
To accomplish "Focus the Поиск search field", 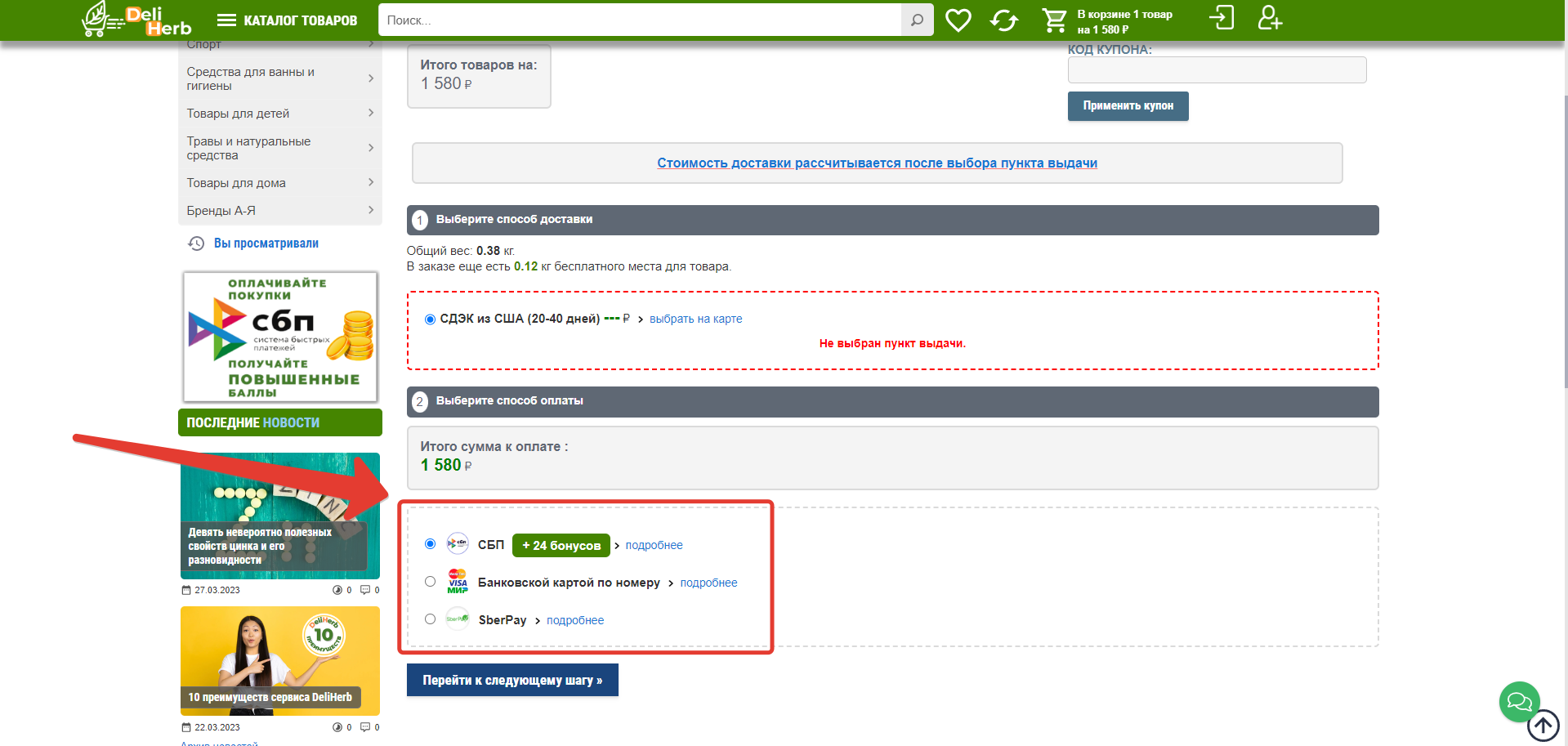I will pyautogui.click(x=639, y=20).
